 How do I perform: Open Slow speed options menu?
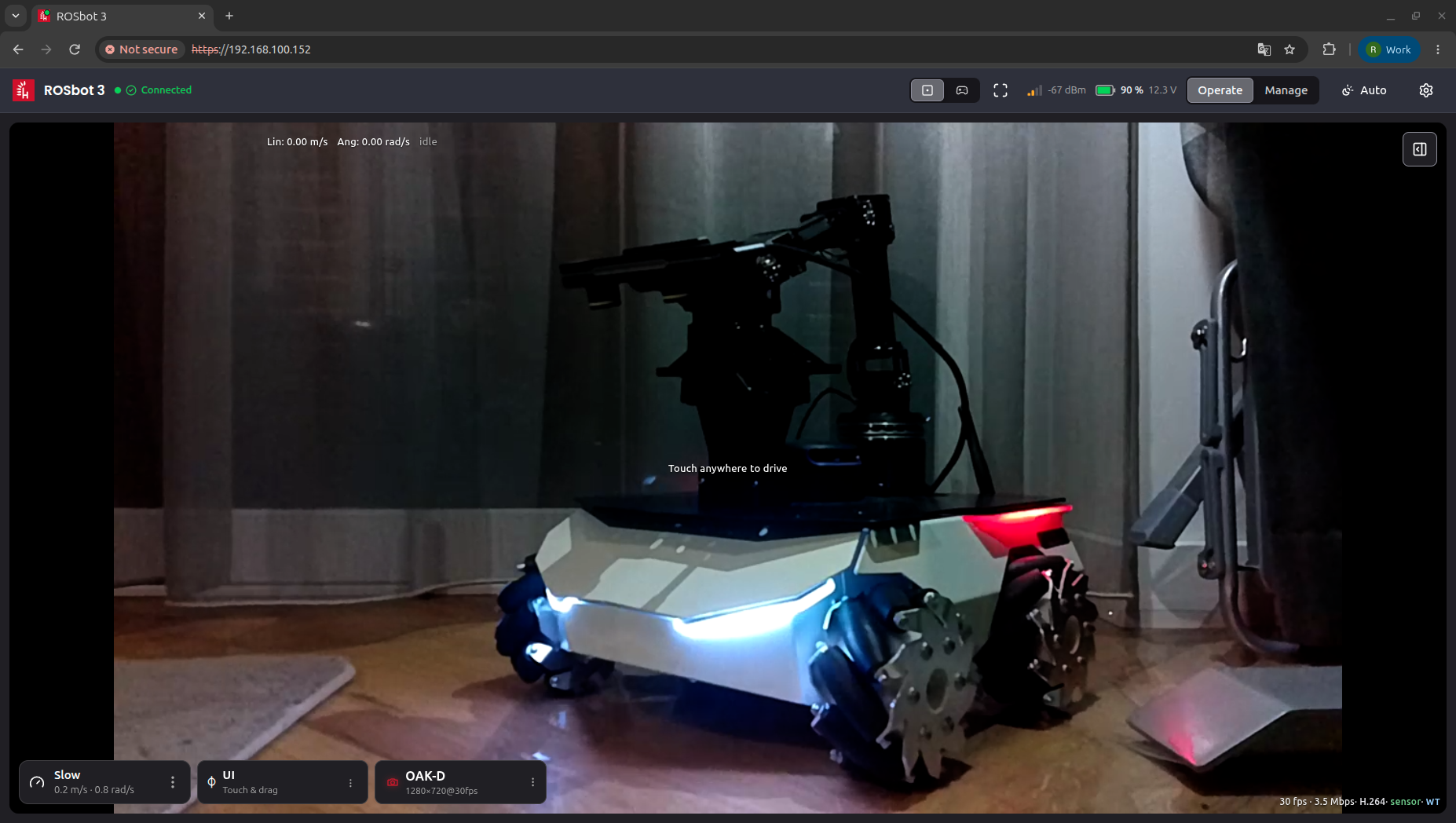[x=173, y=782]
